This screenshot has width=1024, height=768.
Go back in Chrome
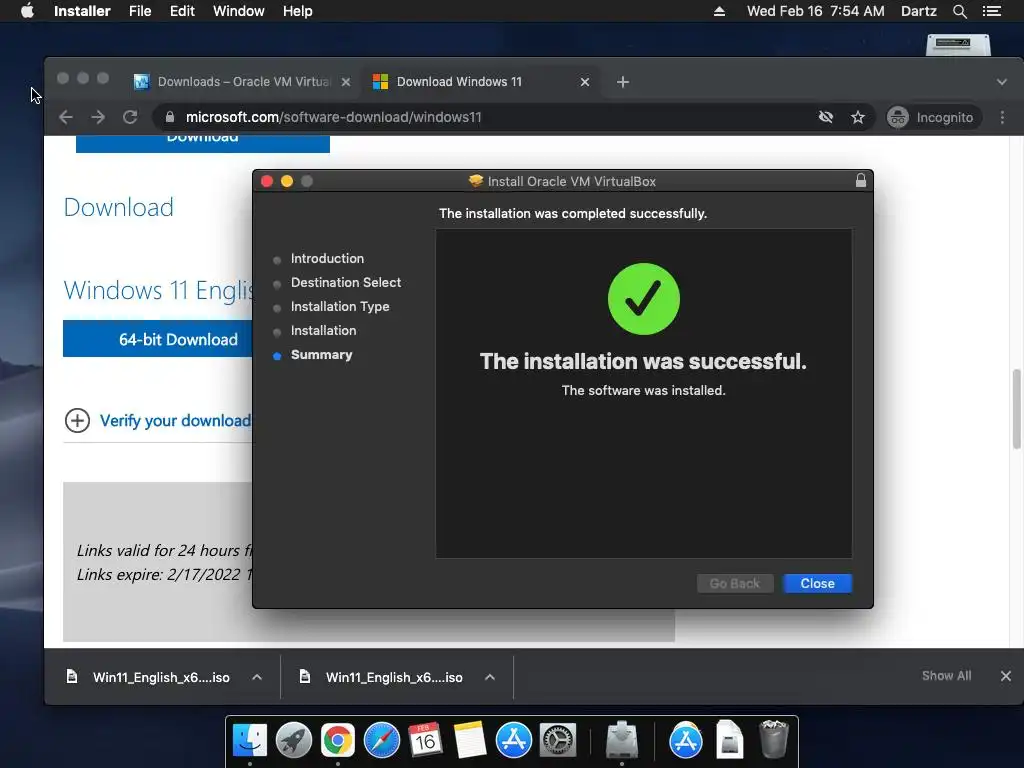point(65,118)
